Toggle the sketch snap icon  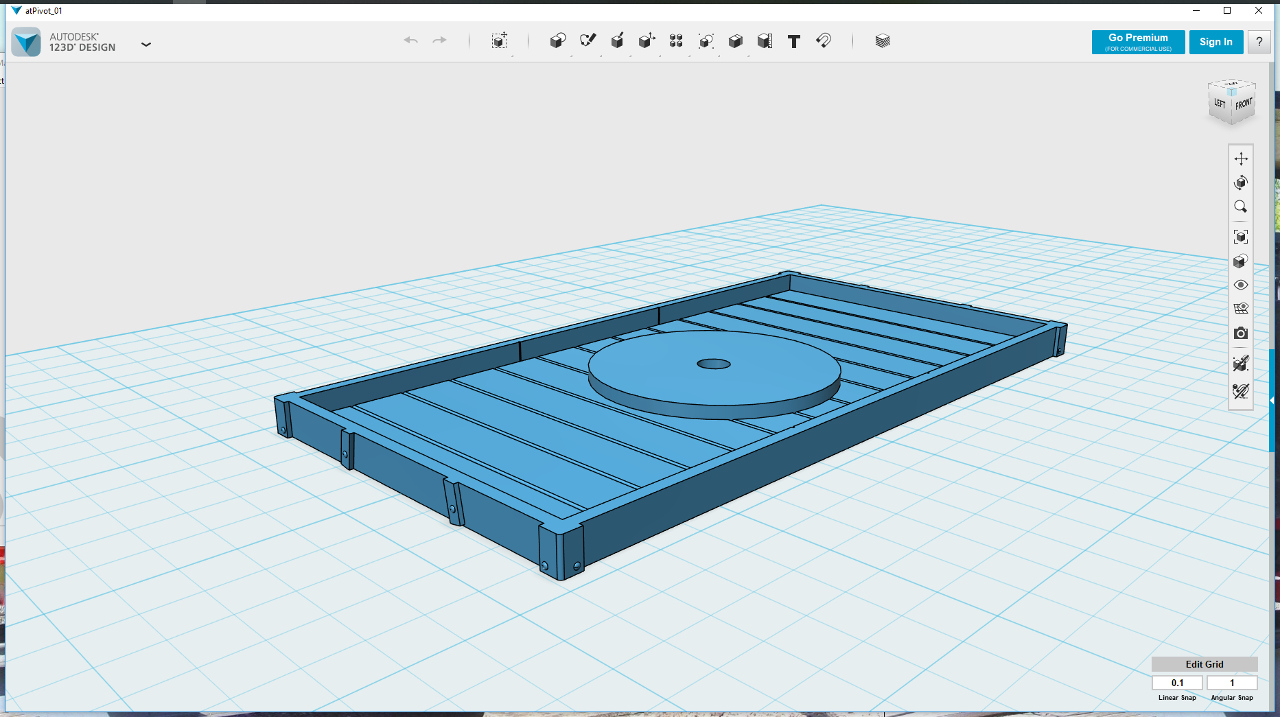coord(1241,391)
